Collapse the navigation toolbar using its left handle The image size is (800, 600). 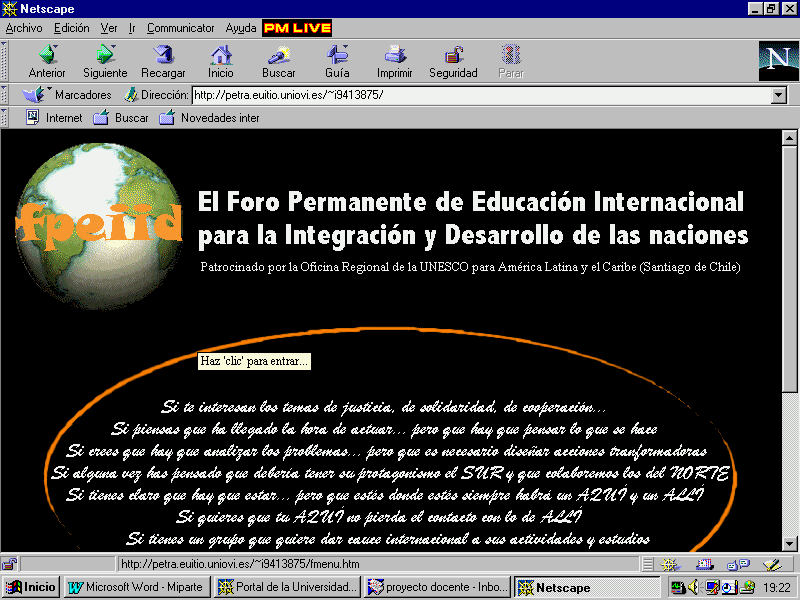6,60
